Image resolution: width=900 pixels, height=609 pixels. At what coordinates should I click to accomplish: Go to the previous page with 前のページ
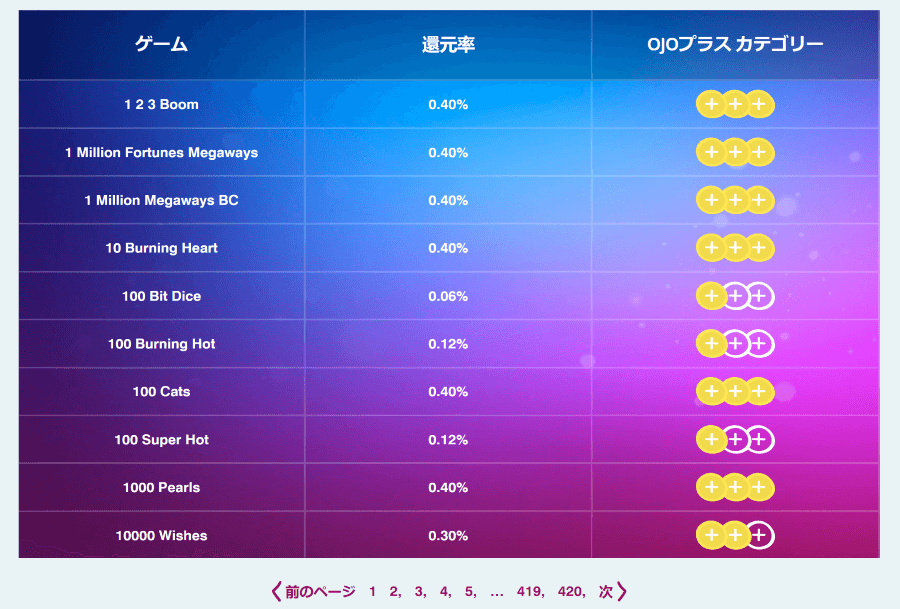click(x=313, y=591)
